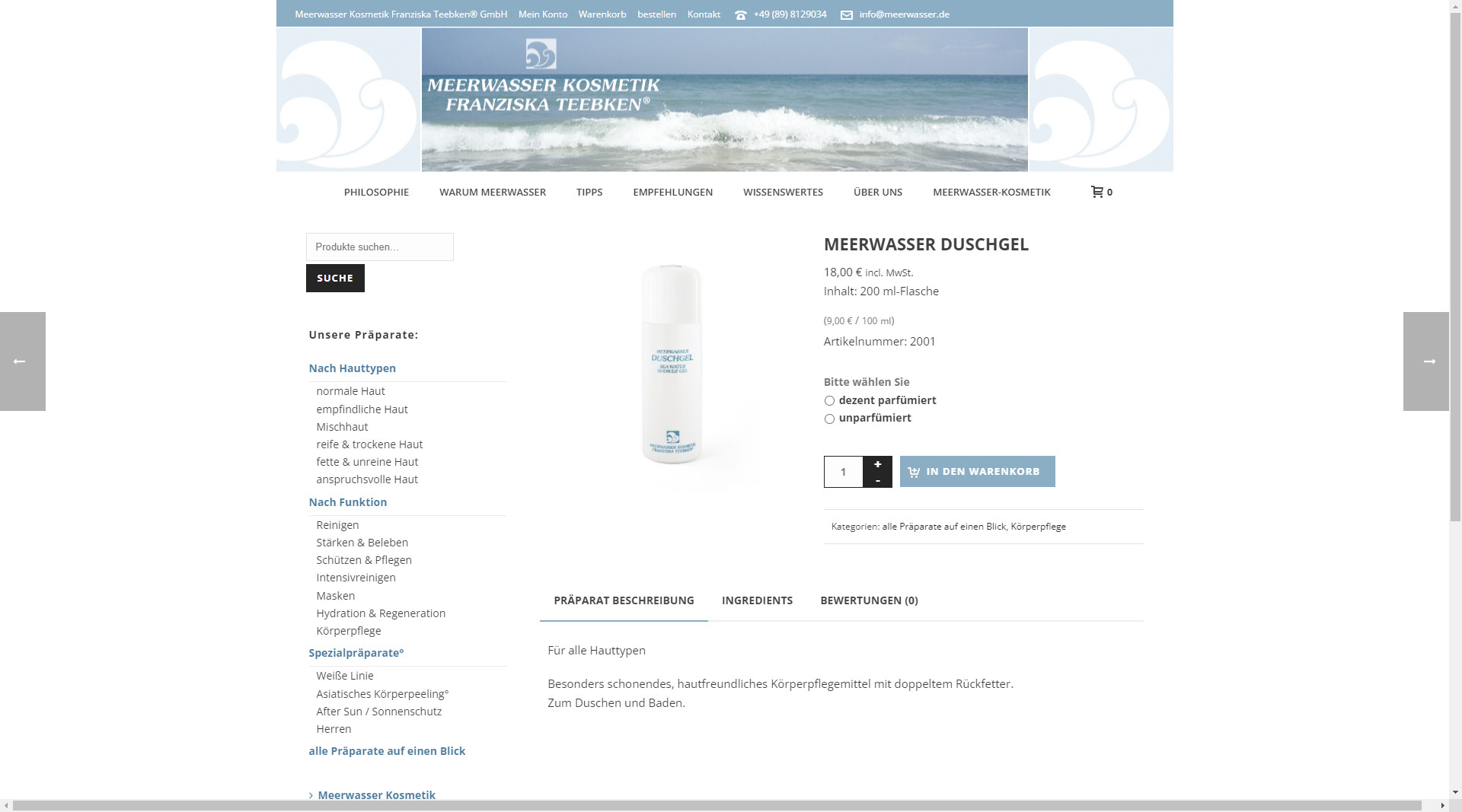Decrease quantity with the minus stepper
1462x812 pixels.
click(x=877, y=480)
